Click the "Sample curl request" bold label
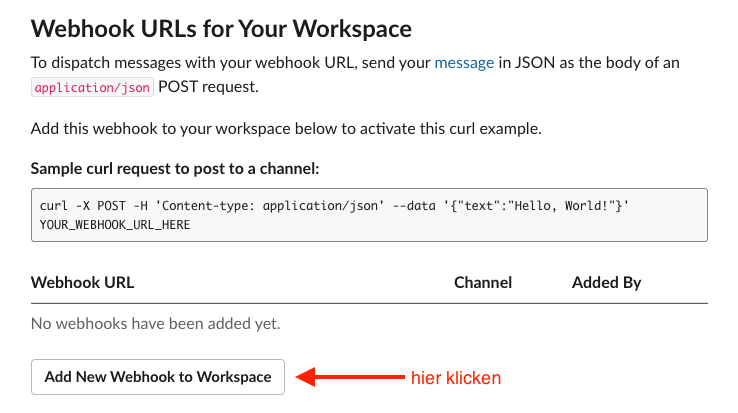738x413 pixels. click(x=175, y=168)
